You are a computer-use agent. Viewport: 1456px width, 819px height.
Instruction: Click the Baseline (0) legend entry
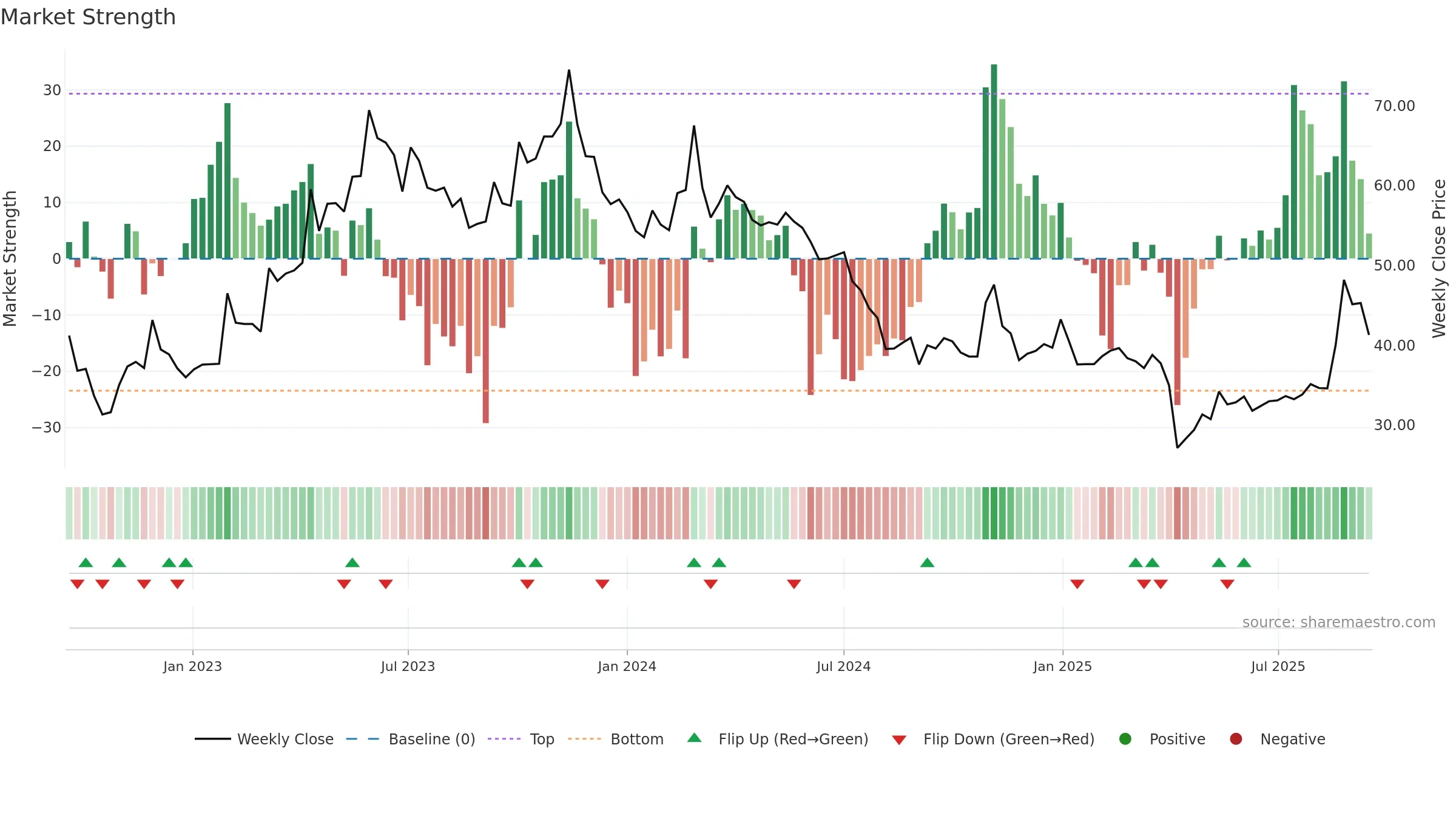411,739
